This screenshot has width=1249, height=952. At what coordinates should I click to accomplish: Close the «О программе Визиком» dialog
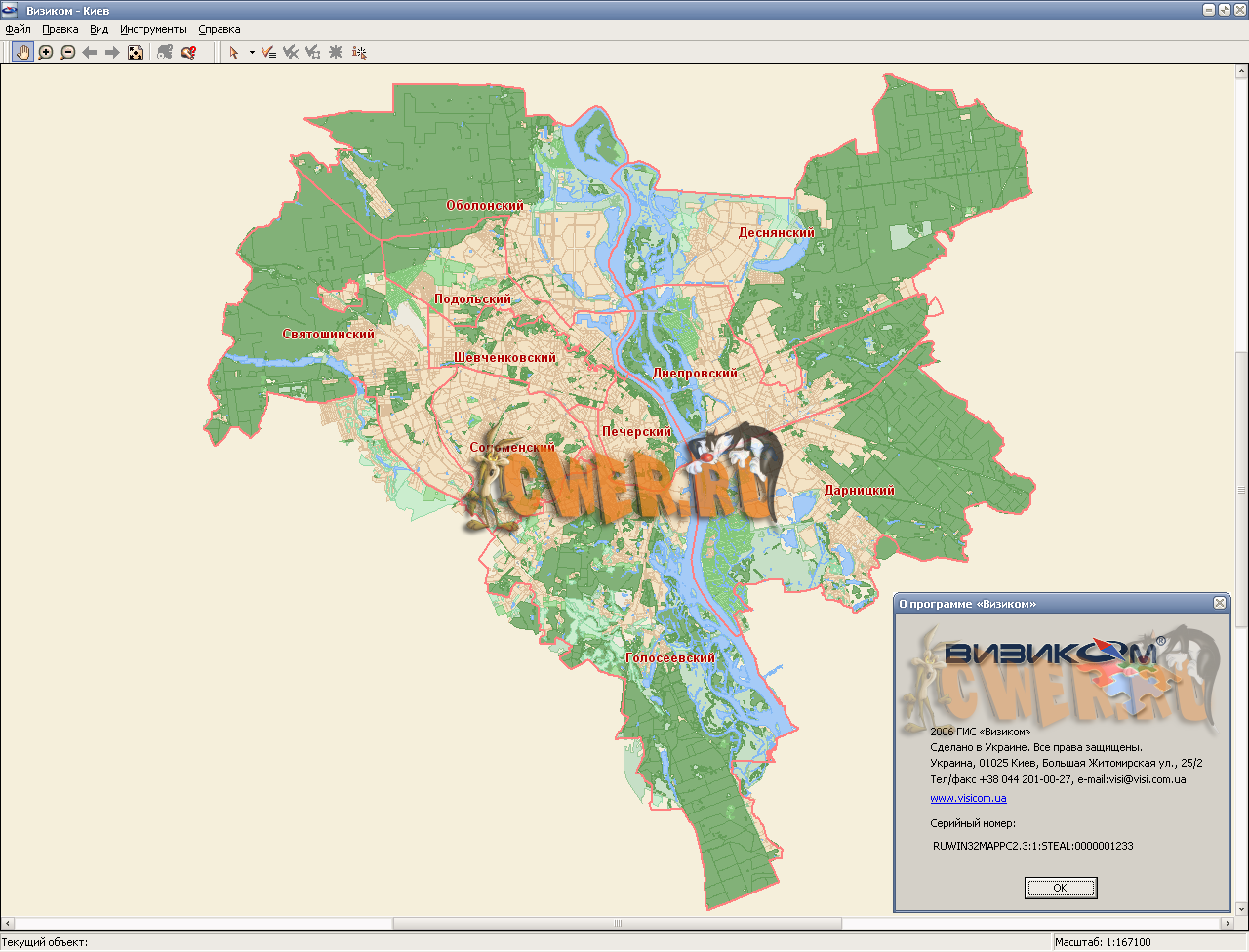tap(1219, 604)
